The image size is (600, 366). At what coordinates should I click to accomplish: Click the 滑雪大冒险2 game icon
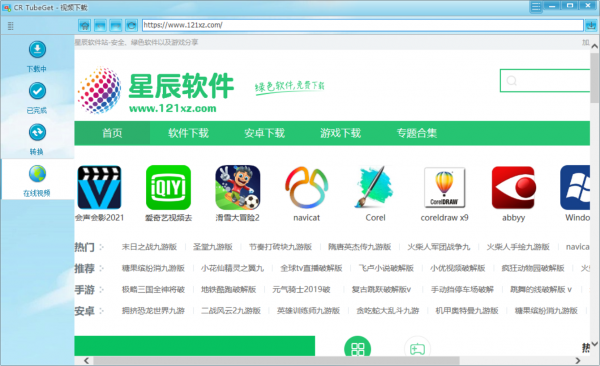(x=238, y=187)
